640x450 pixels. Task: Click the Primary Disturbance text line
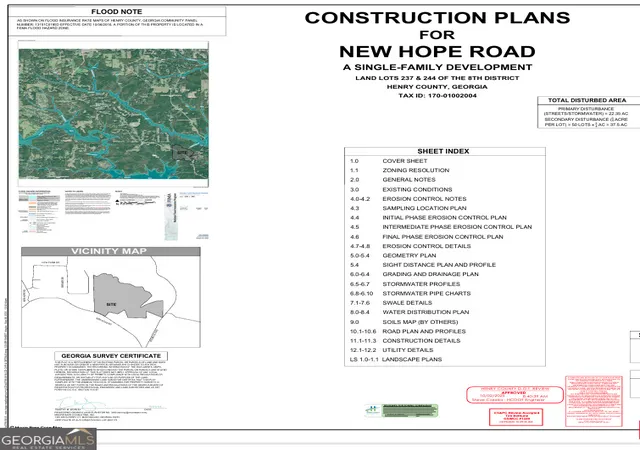coord(586,111)
